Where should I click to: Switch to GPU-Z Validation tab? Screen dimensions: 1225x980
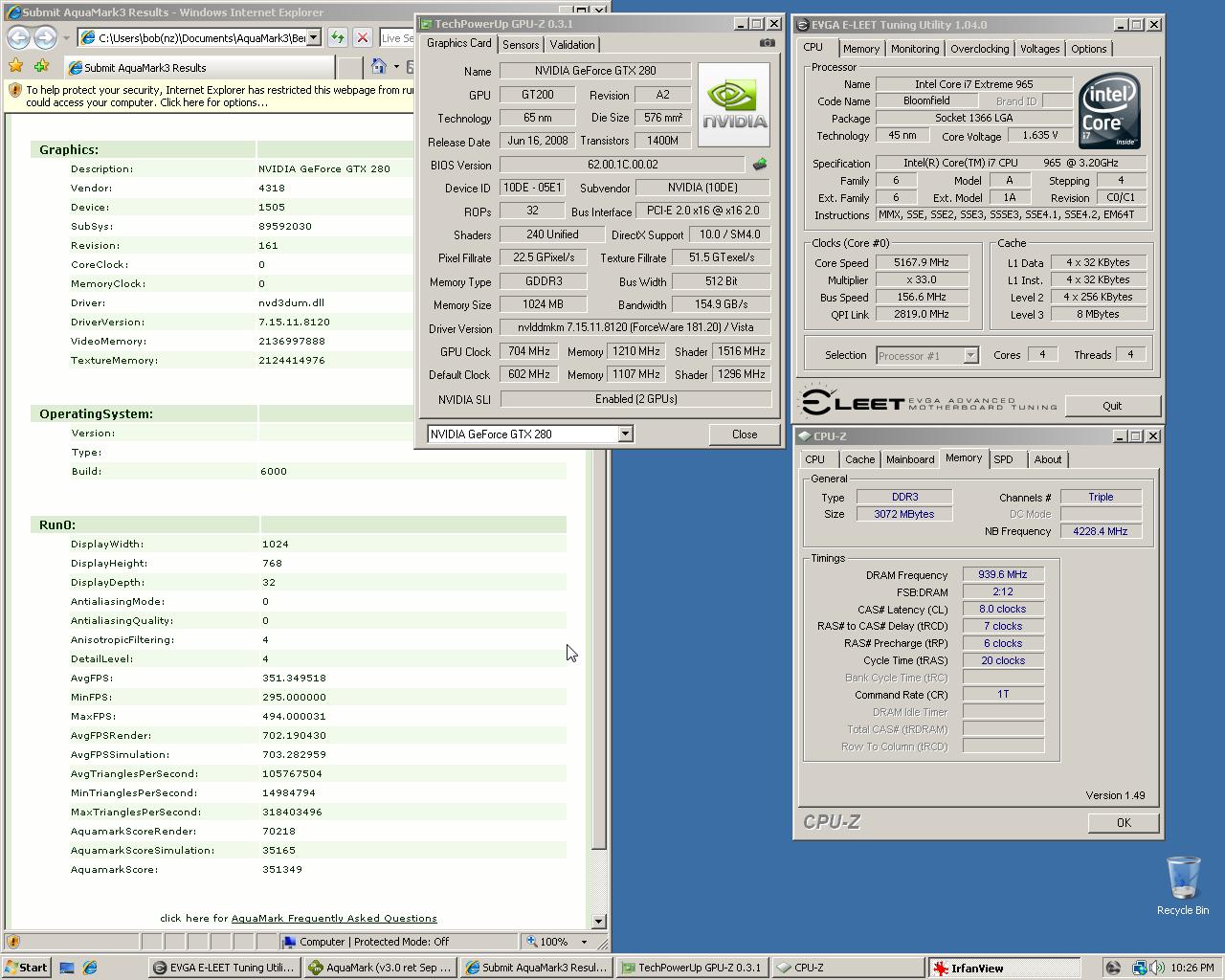[x=572, y=45]
